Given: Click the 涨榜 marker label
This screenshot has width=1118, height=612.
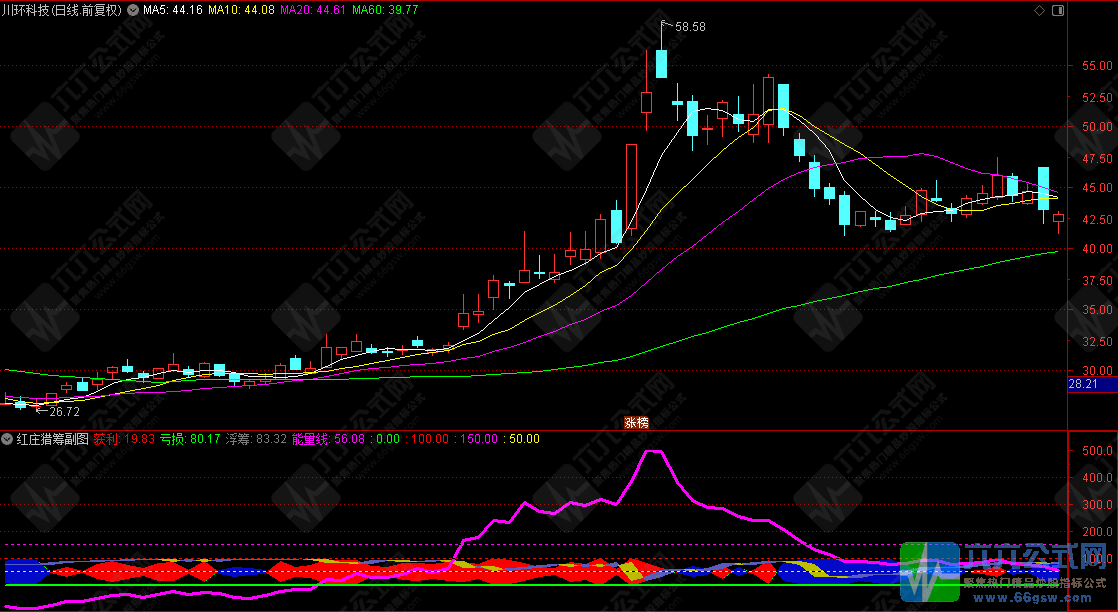Looking at the screenshot, I should pos(637,423).
